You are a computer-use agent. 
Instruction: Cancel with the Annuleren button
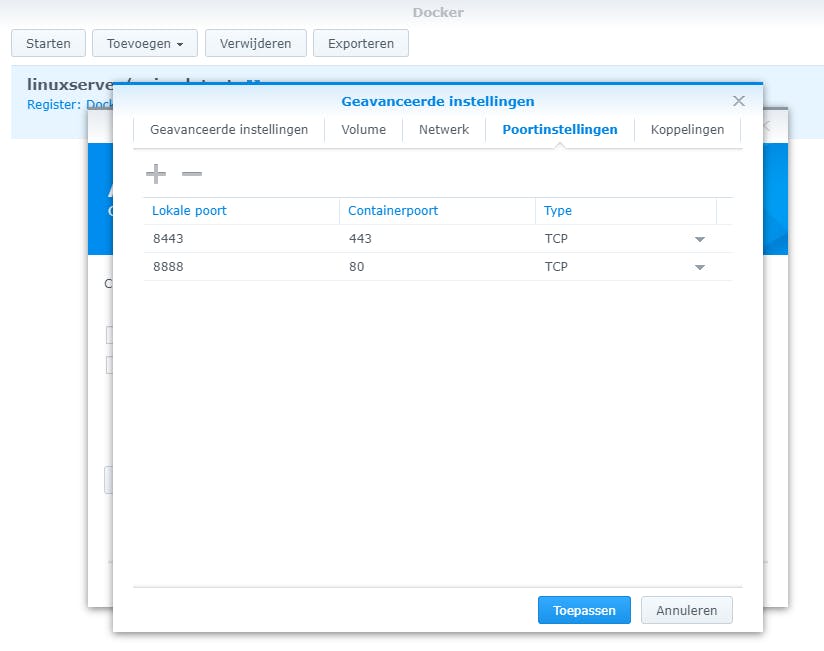click(x=687, y=610)
